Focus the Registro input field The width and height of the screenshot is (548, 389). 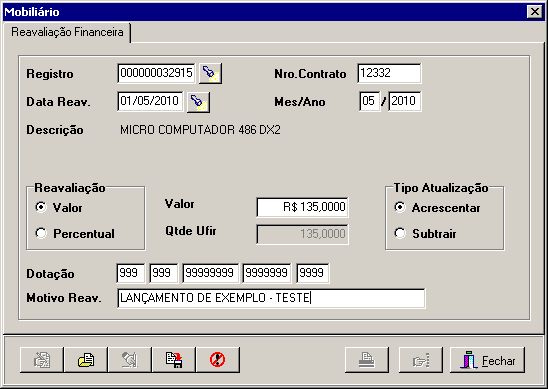point(156,73)
